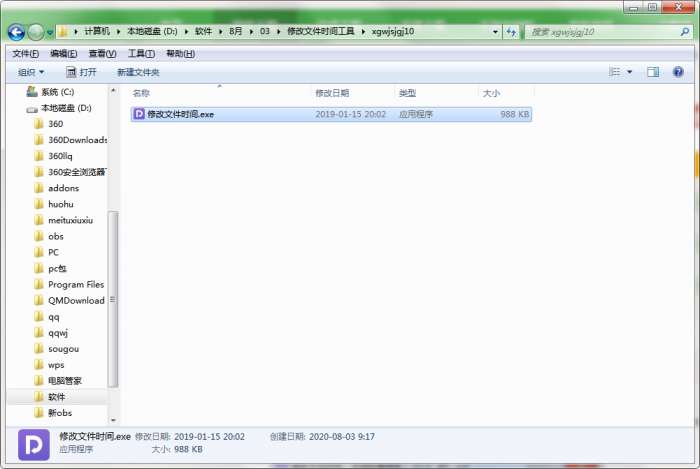Open help with the question mark icon
Screen dimensions: 700x469
coord(678,72)
